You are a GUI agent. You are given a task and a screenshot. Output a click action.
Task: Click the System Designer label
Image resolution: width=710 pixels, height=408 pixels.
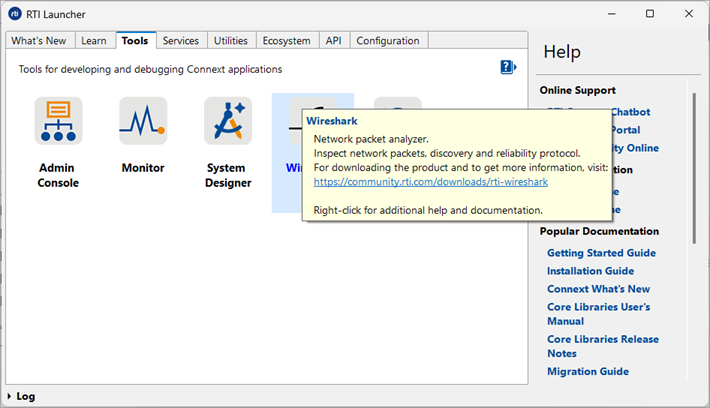pyautogui.click(x=228, y=175)
